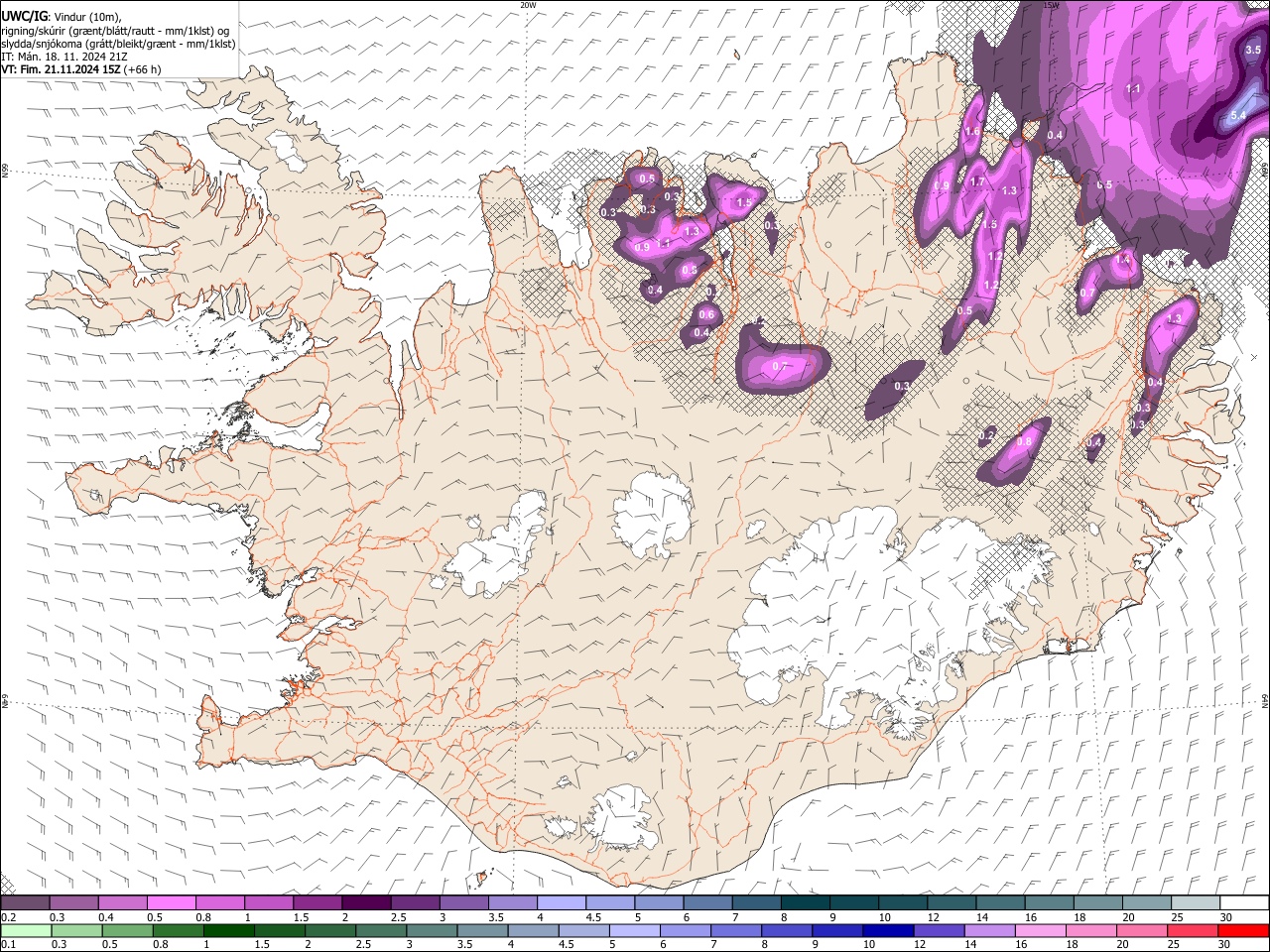This screenshot has height=952, width=1270.
Task: Select the bright pink 0.5 swatch on upper scale
Action: (x=171, y=902)
